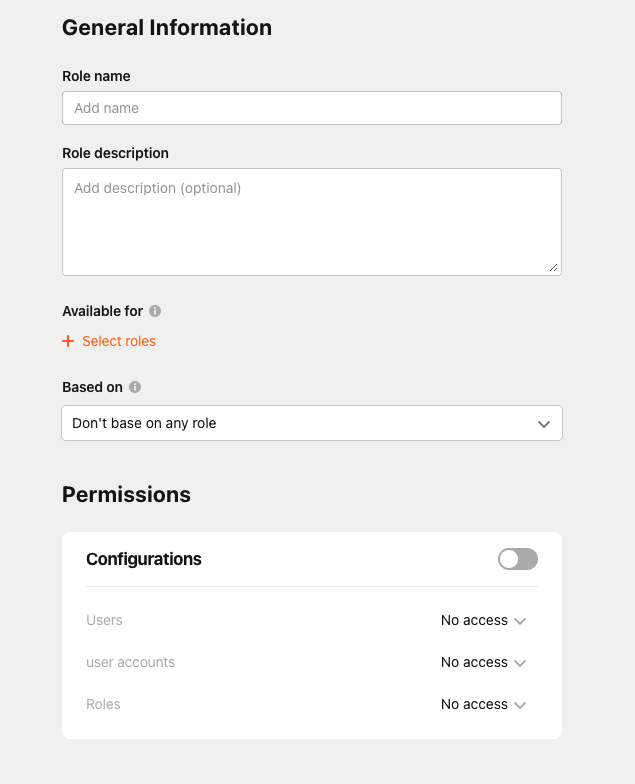Click the chevron next to Users No access

click(x=520, y=622)
